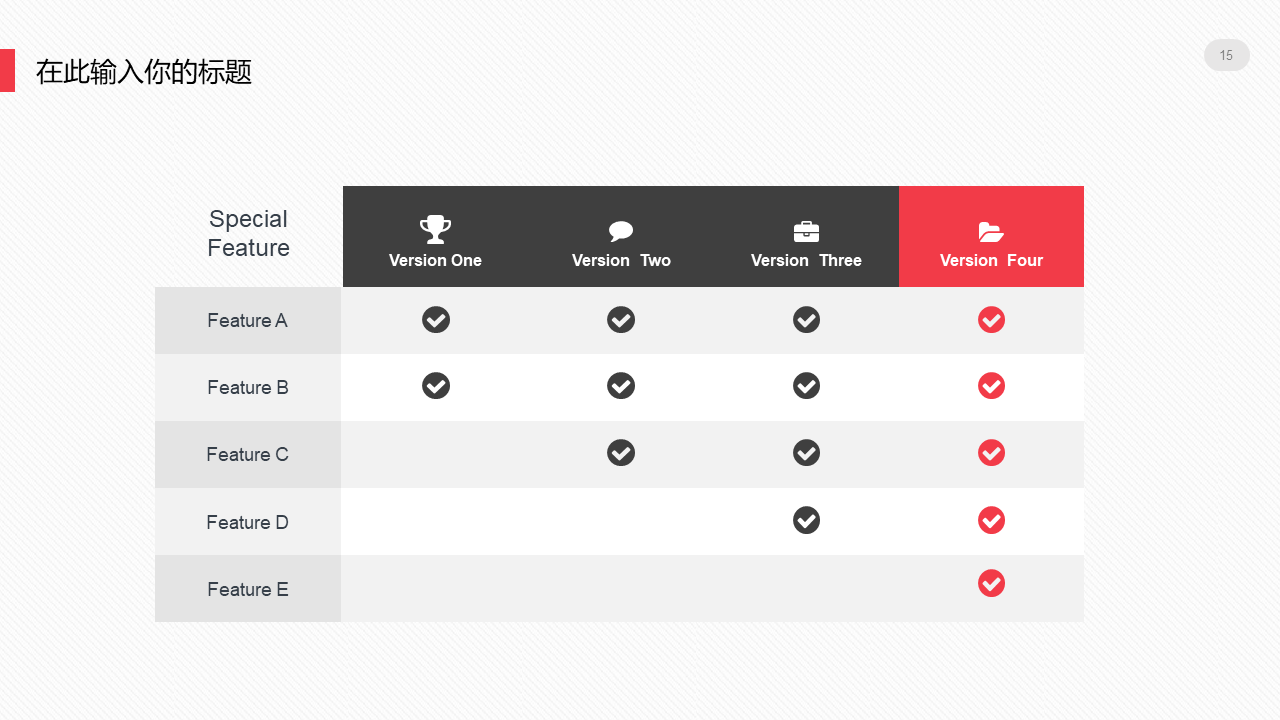This screenshot has height=720, width=1280.
Task: Select the Feature E row label
Action: 247,590
